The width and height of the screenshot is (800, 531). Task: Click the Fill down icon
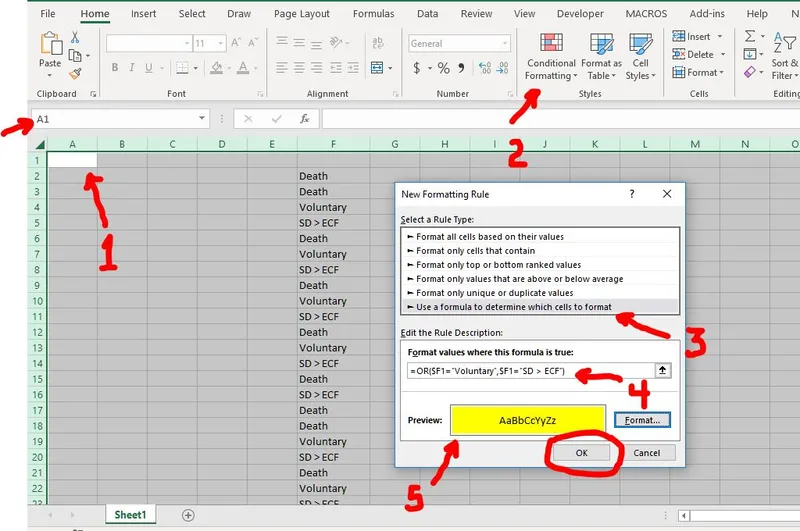point(749,54)
